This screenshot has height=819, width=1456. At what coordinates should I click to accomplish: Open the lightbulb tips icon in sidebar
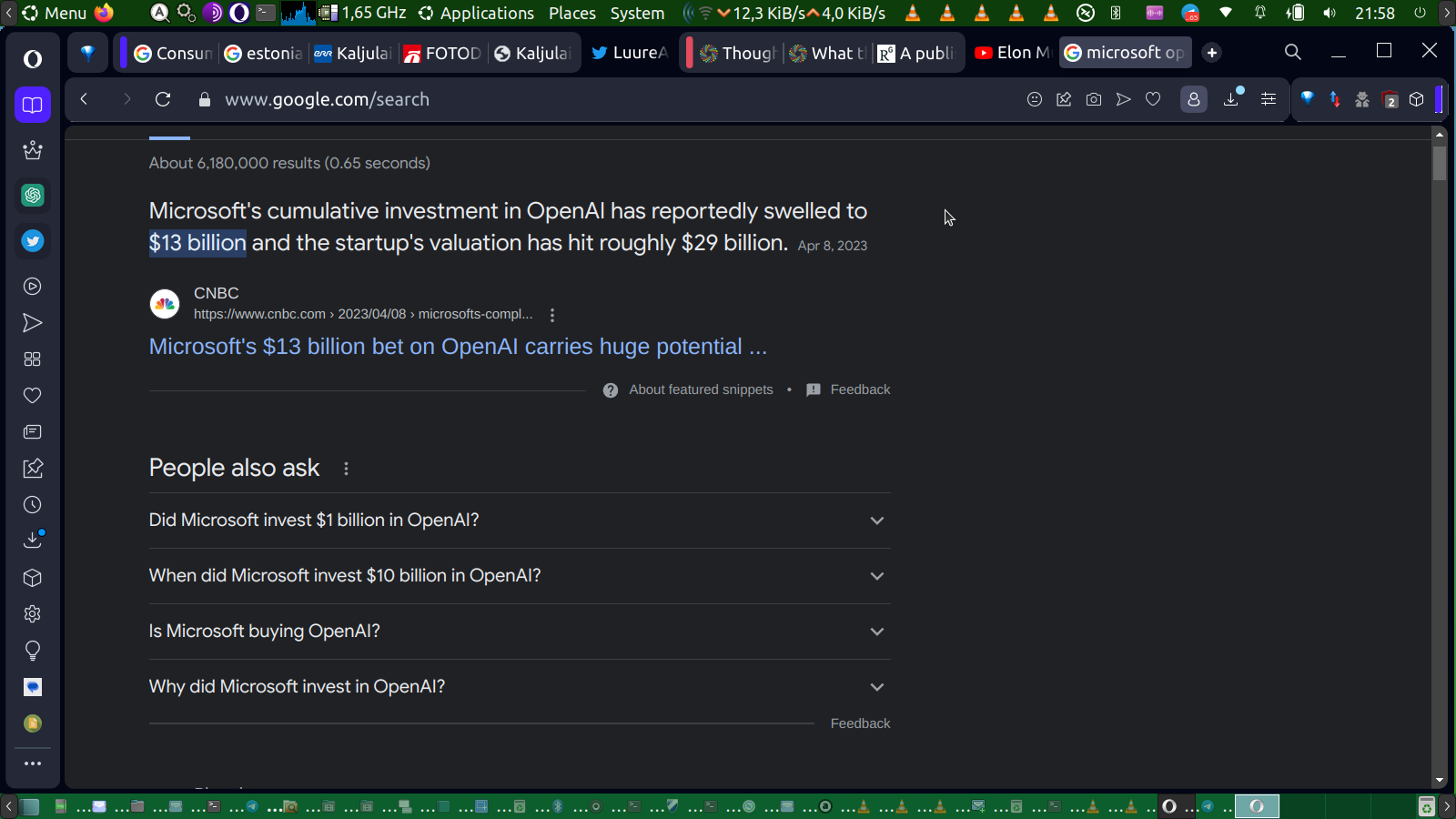33,651
